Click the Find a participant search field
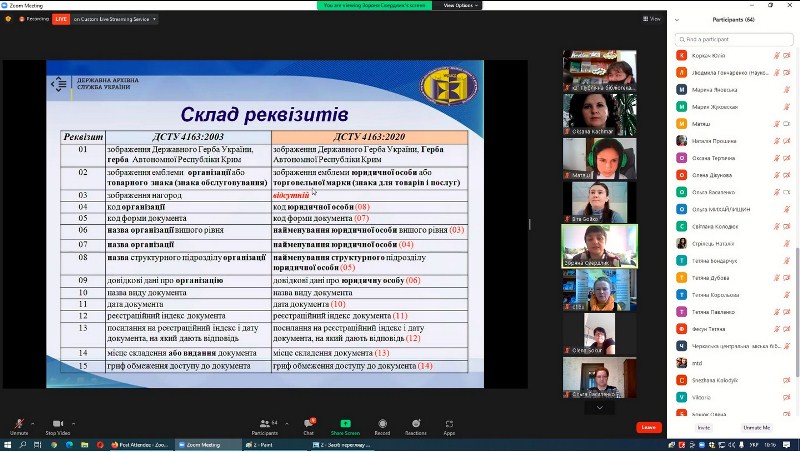The width and height of the screenshot is (800, 452). pos(735,38)
